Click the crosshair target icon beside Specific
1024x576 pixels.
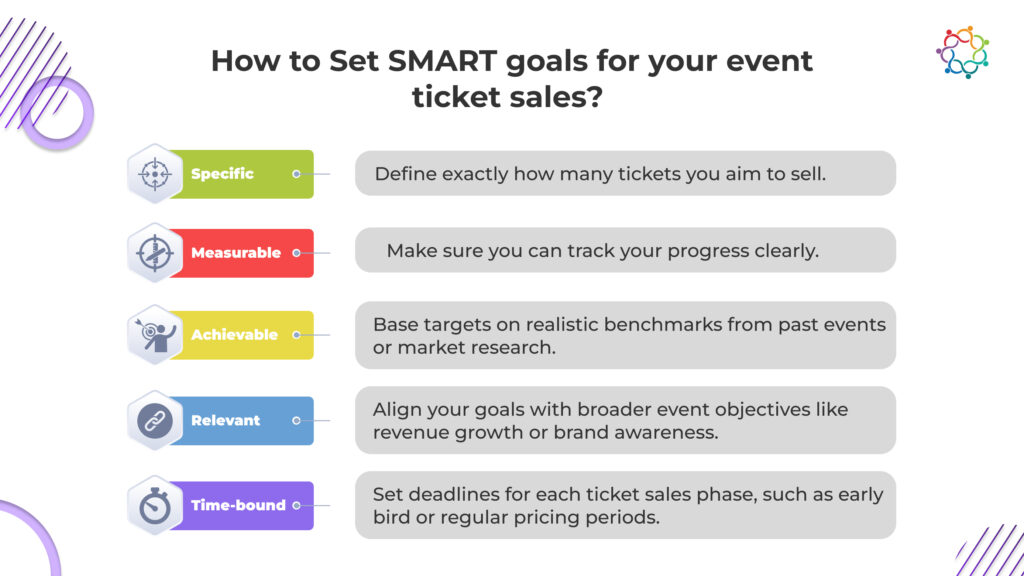[x=155, y=174]
